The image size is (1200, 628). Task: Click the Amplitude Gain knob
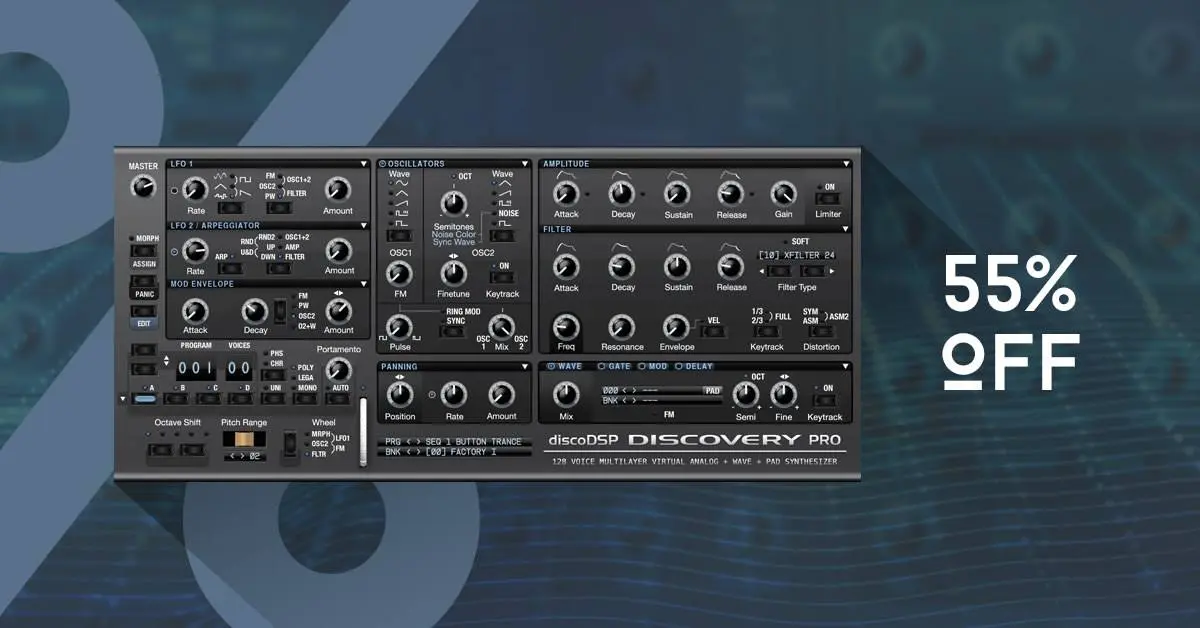point(783,193)
